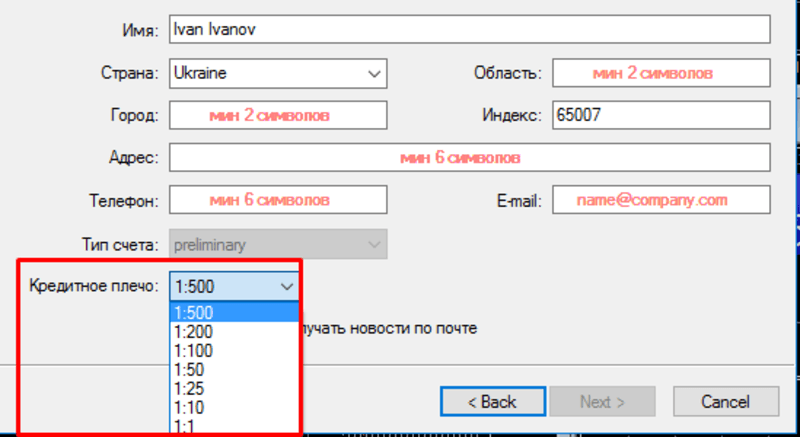Viewport: 800px width, 437px height.
Task: Select 1:1 leverage option
Action: pyautogui.click(x=234, y=426)
